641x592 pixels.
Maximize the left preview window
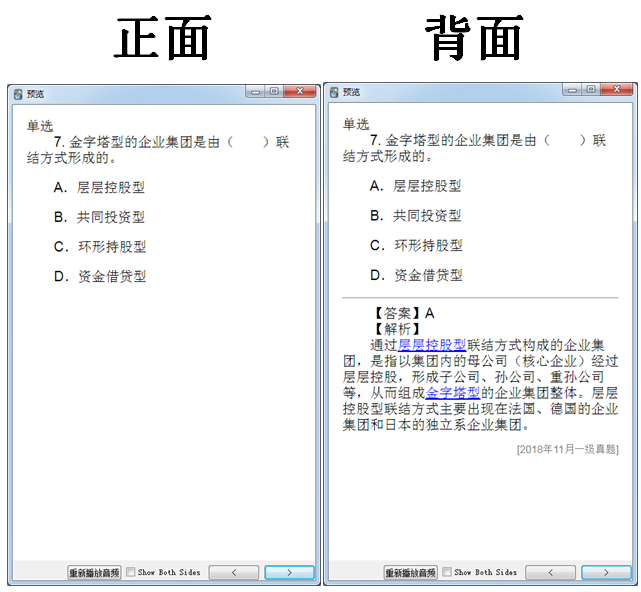click(x=274, y=92)
